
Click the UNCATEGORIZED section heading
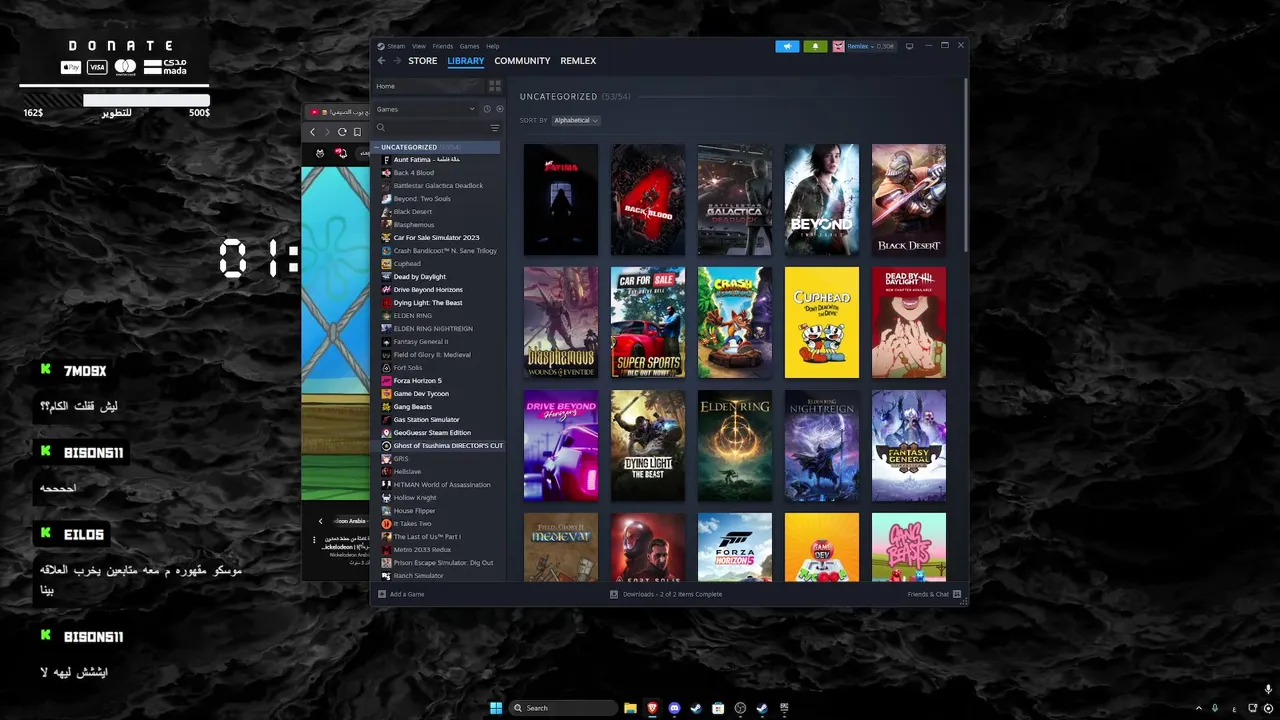click(558, 97)
